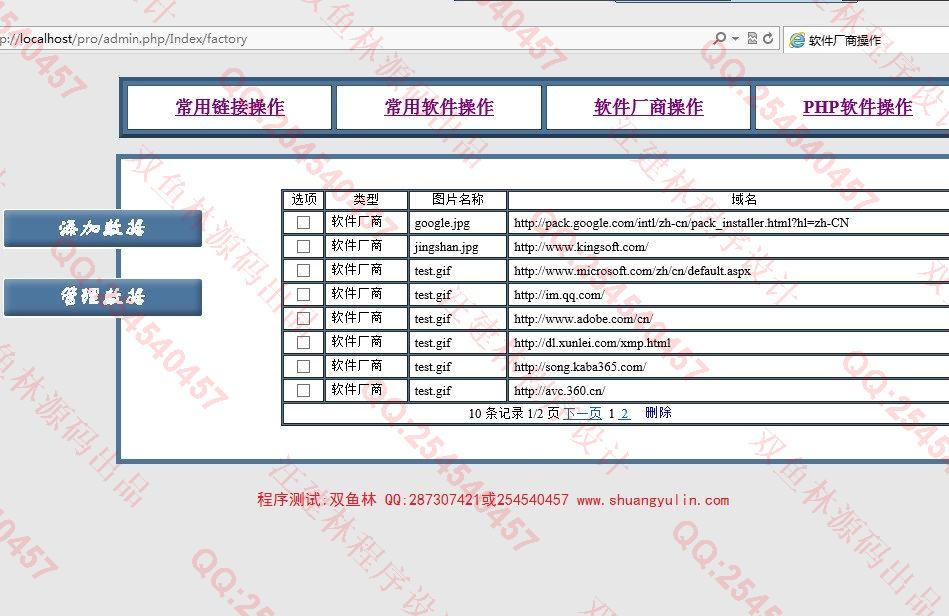
Task: Jump to page 2 in pagination
Action: [x=625, y=413]
